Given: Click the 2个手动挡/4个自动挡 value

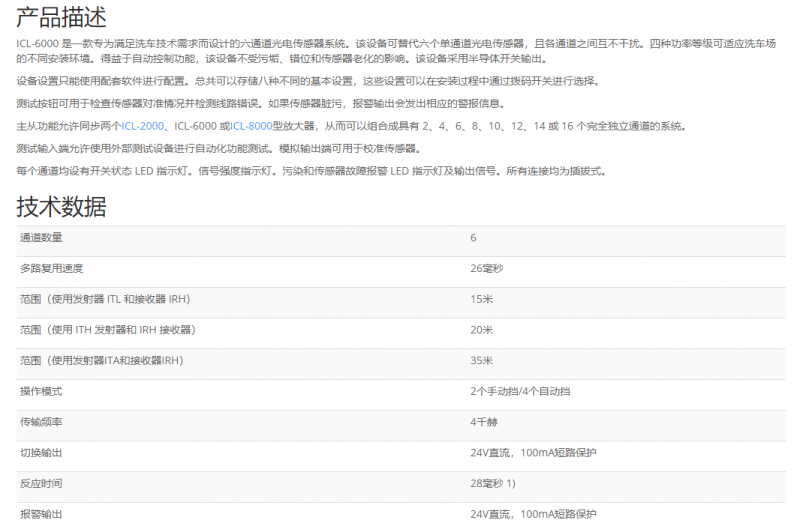Looking at the screenshot, I should point(520,391).
